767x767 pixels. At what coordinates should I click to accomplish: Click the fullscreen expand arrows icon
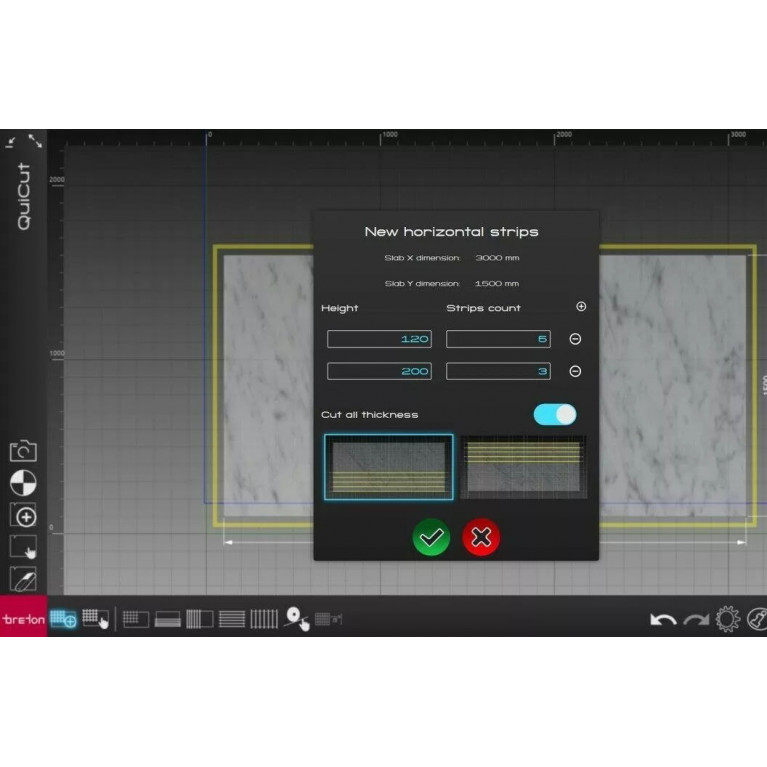click(x=35, y=141)
